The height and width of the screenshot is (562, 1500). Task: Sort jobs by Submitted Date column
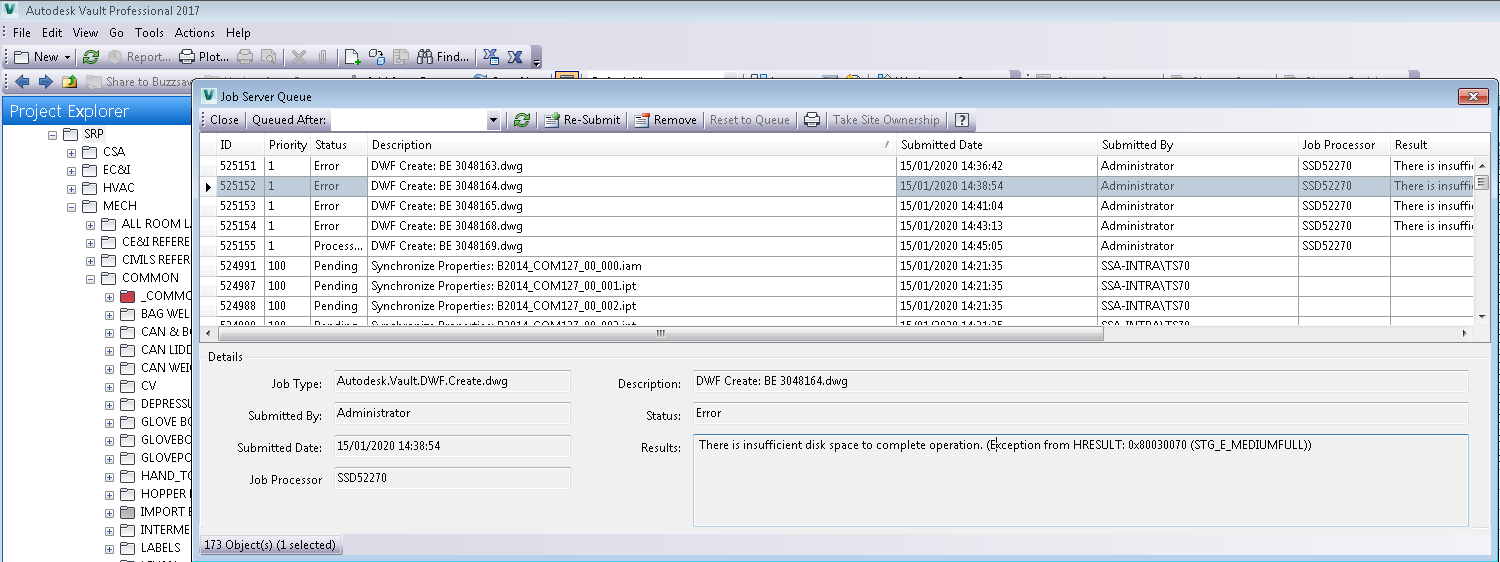997,145
